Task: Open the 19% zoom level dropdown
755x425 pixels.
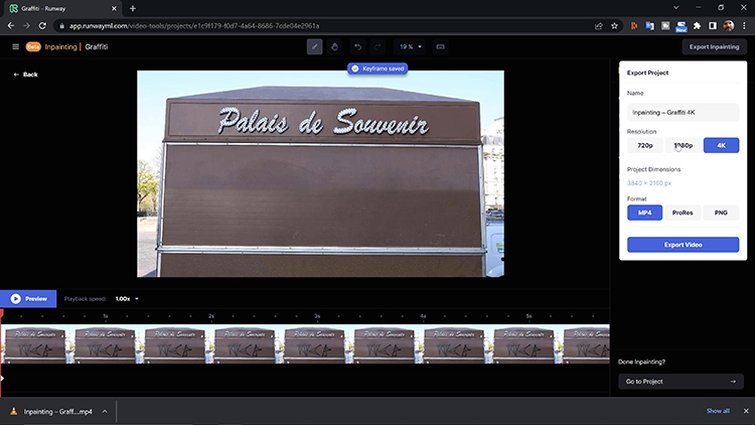Action: [x=410, y=46]
